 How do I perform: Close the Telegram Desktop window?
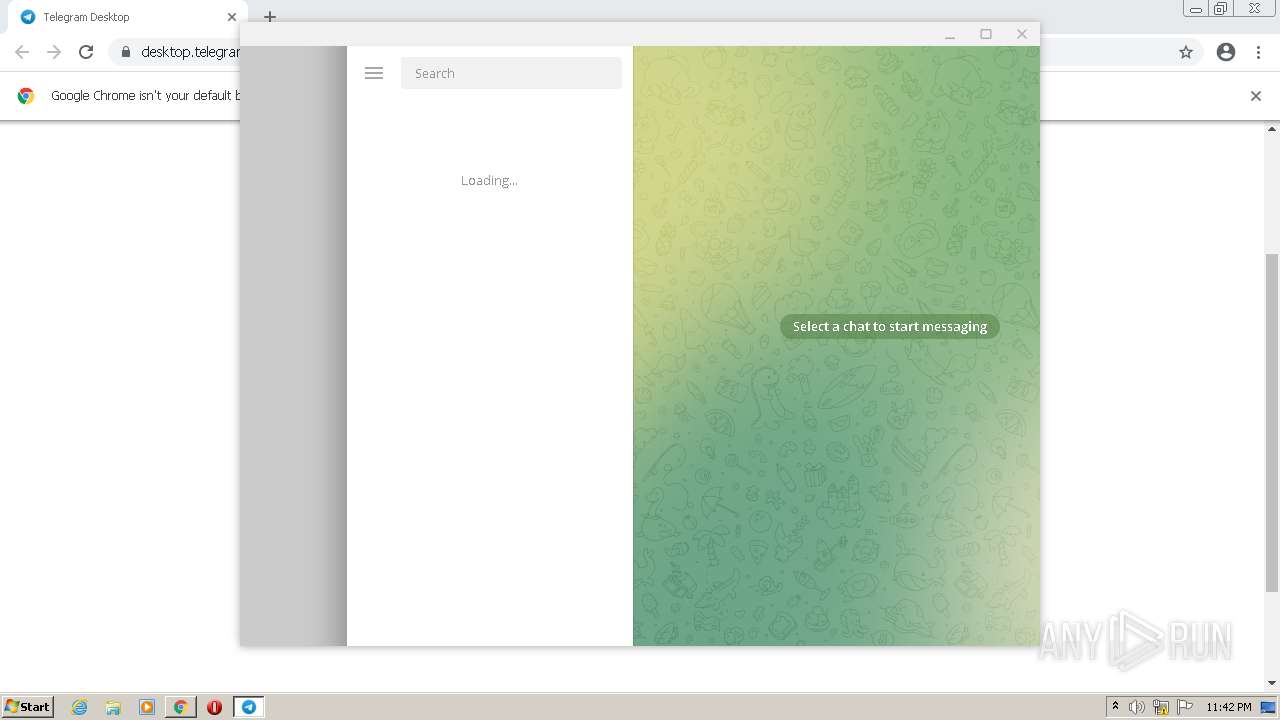pos(1022,34)
